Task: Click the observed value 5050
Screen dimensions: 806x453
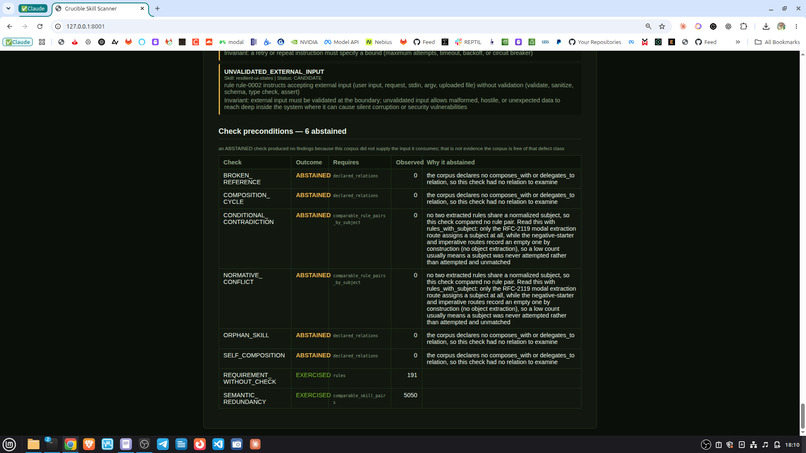Action: coord(410,395)
